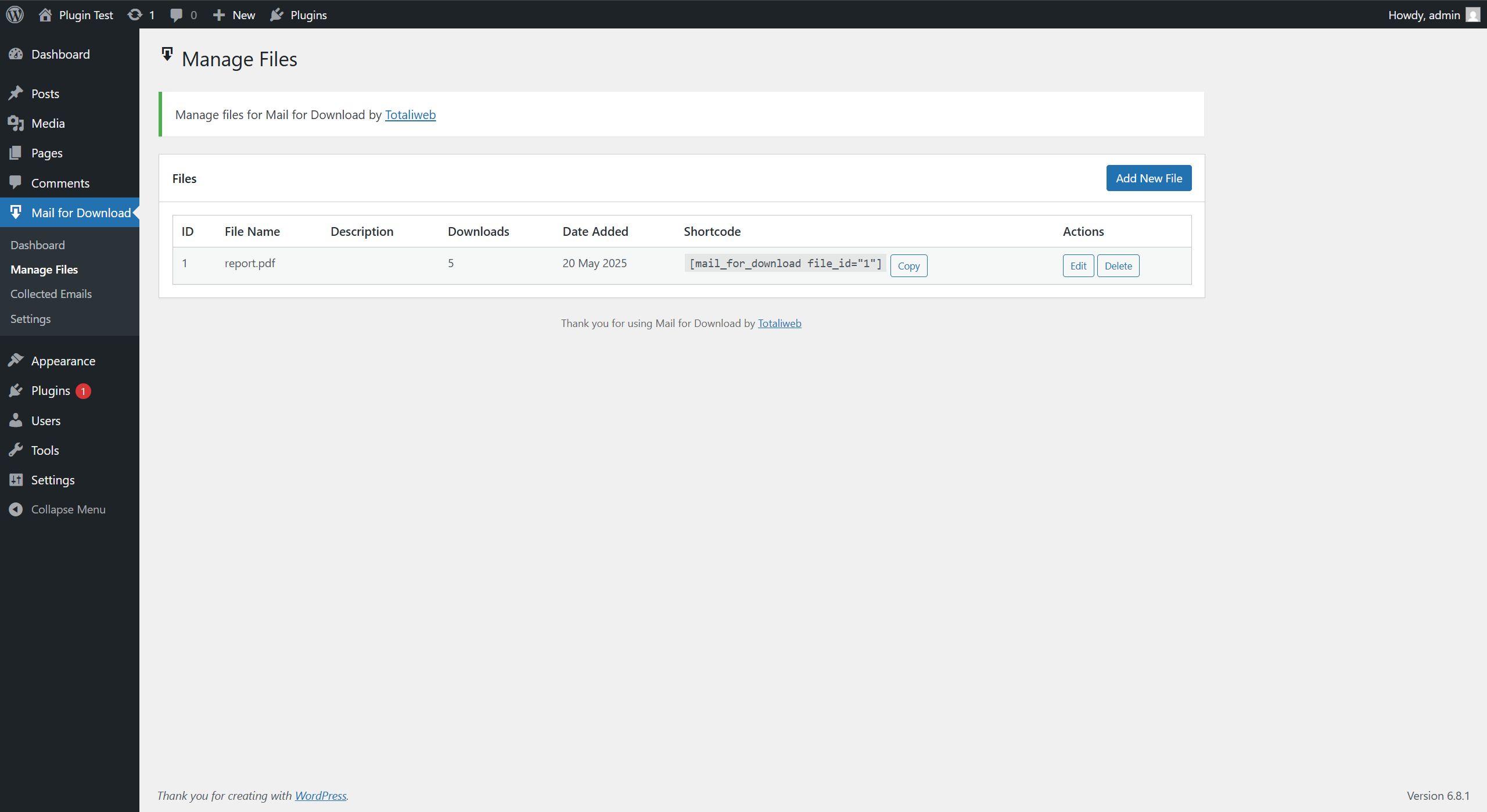Click the comments bubble icon in admin bar
Screen dimensions: 1487x812
tap(176, 15)
